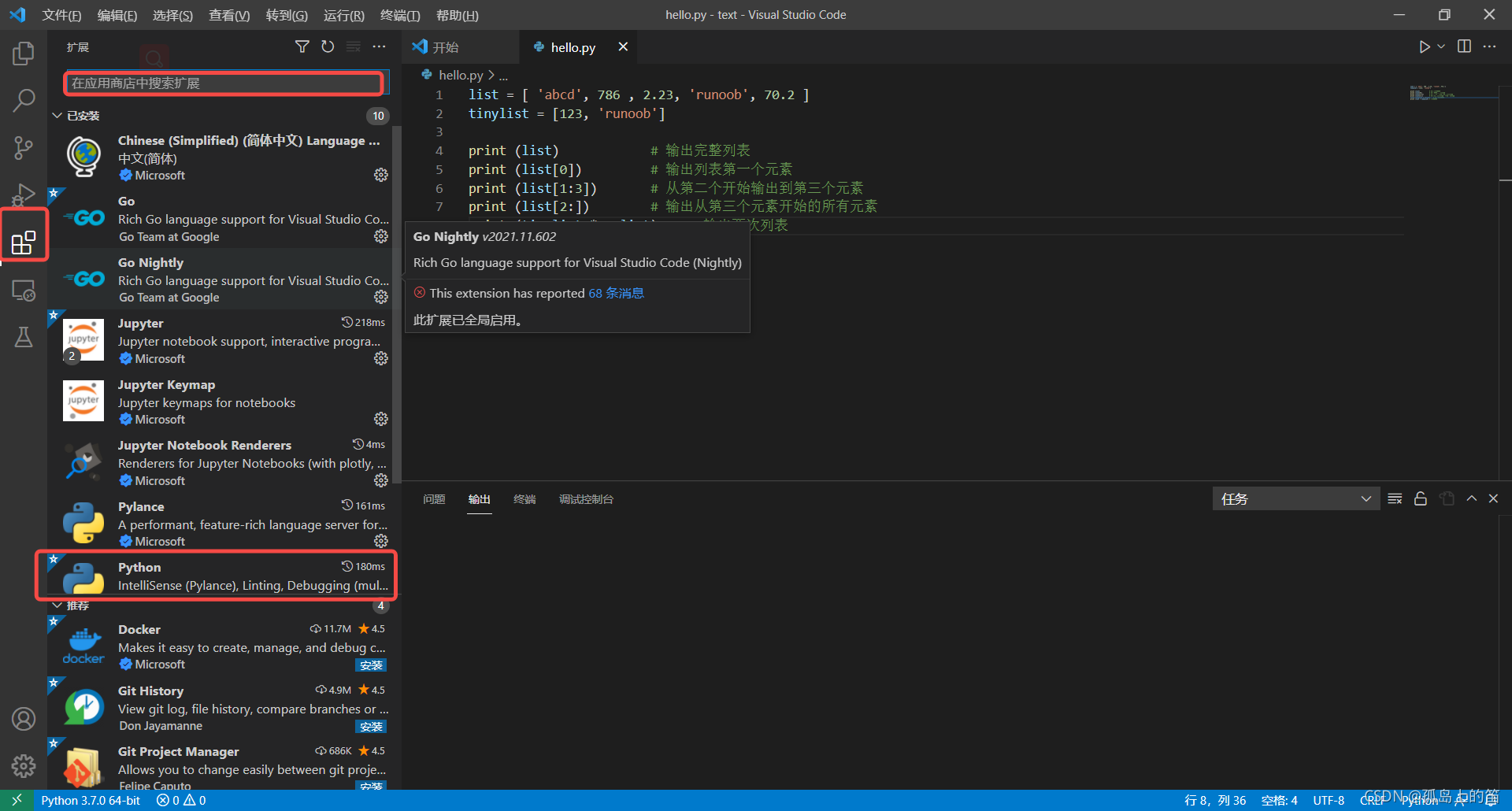Open the 68 条消息 link
Screen dimensions: 1512x811
pyautogui.click(x=616, y=293)
